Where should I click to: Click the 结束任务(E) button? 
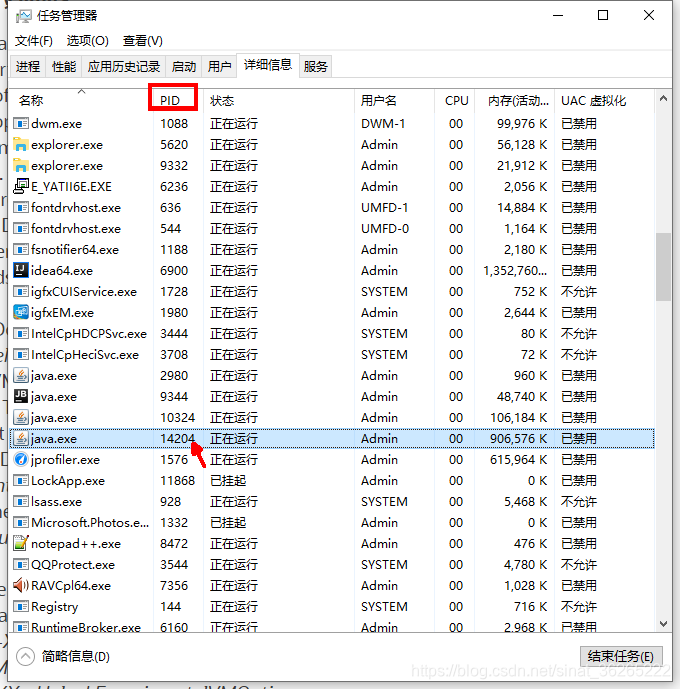[x=621, y=656]
